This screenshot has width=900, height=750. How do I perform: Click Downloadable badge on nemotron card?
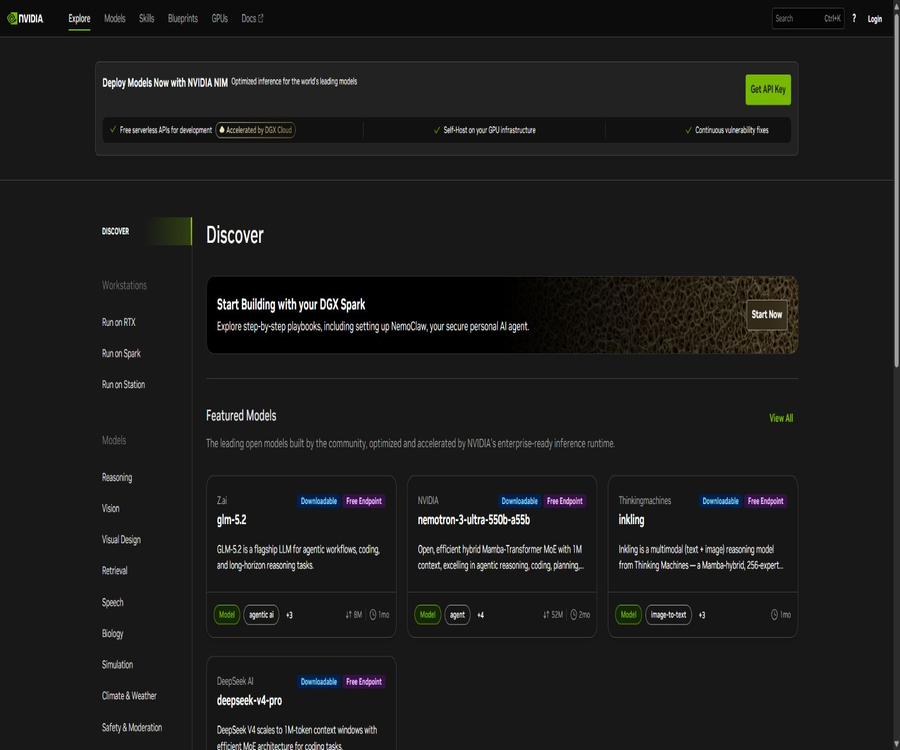(x=519, y=501)
